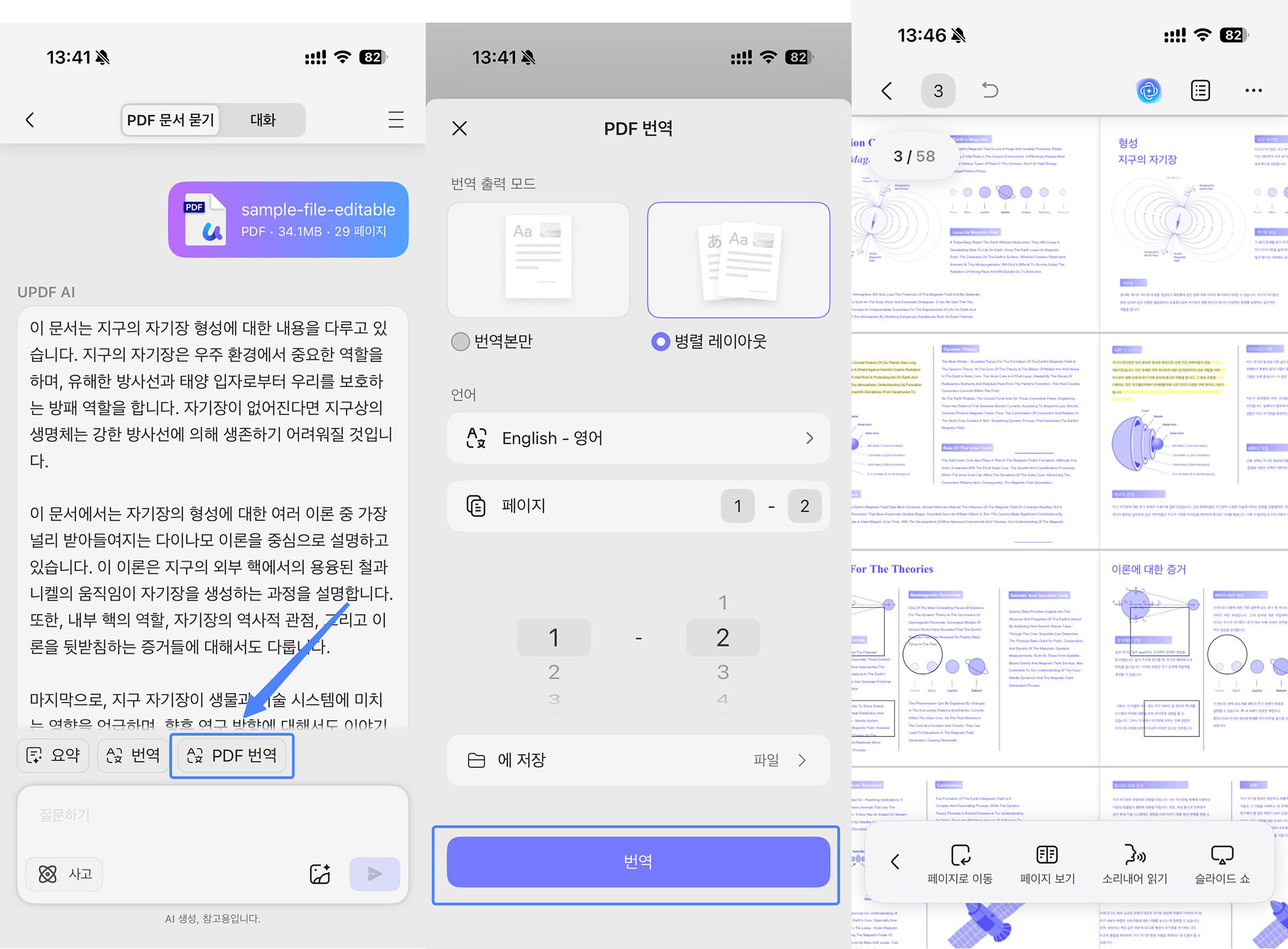This screenshot has width=1288, height=949.
Task: Open the English 영어 language selector
Action: [x=638, y=438]
